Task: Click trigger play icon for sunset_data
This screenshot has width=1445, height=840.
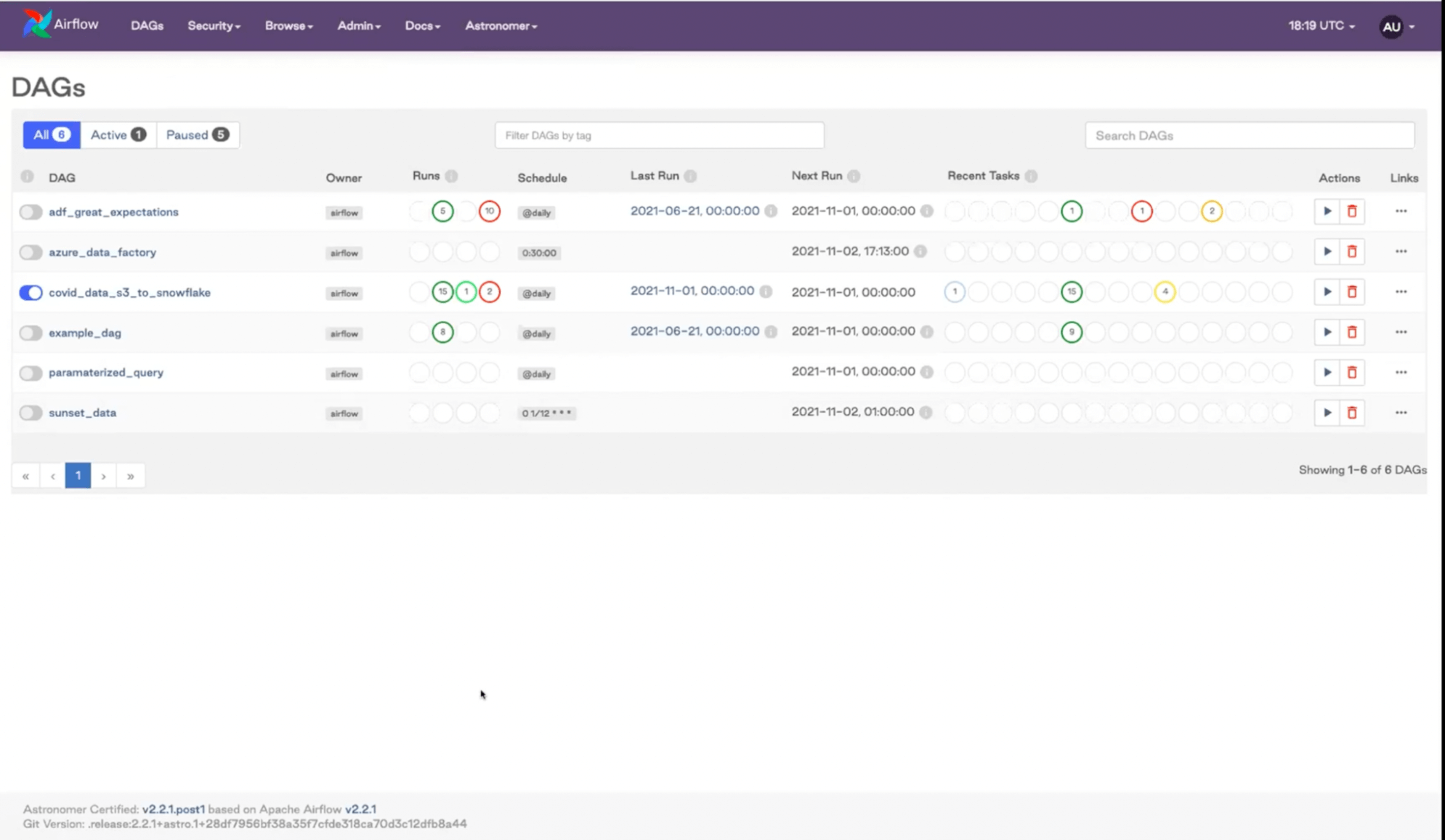Action: 1326,413
